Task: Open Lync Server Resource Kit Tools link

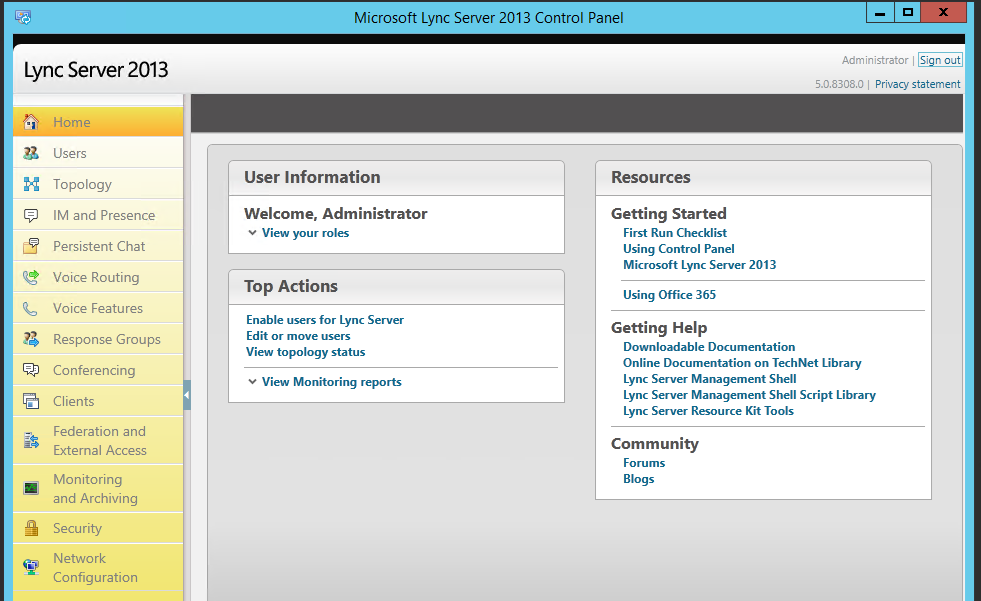Action: [708, 411]
